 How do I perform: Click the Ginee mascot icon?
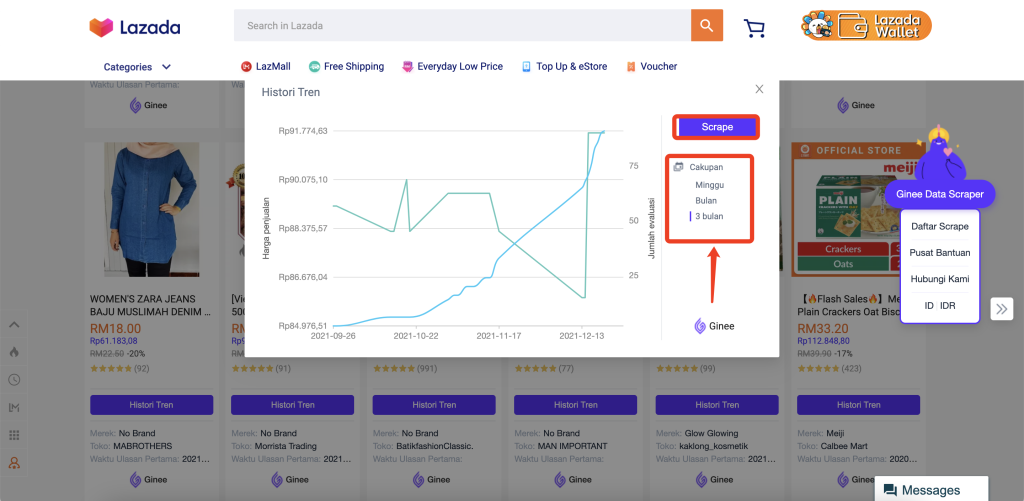[939, 155]
